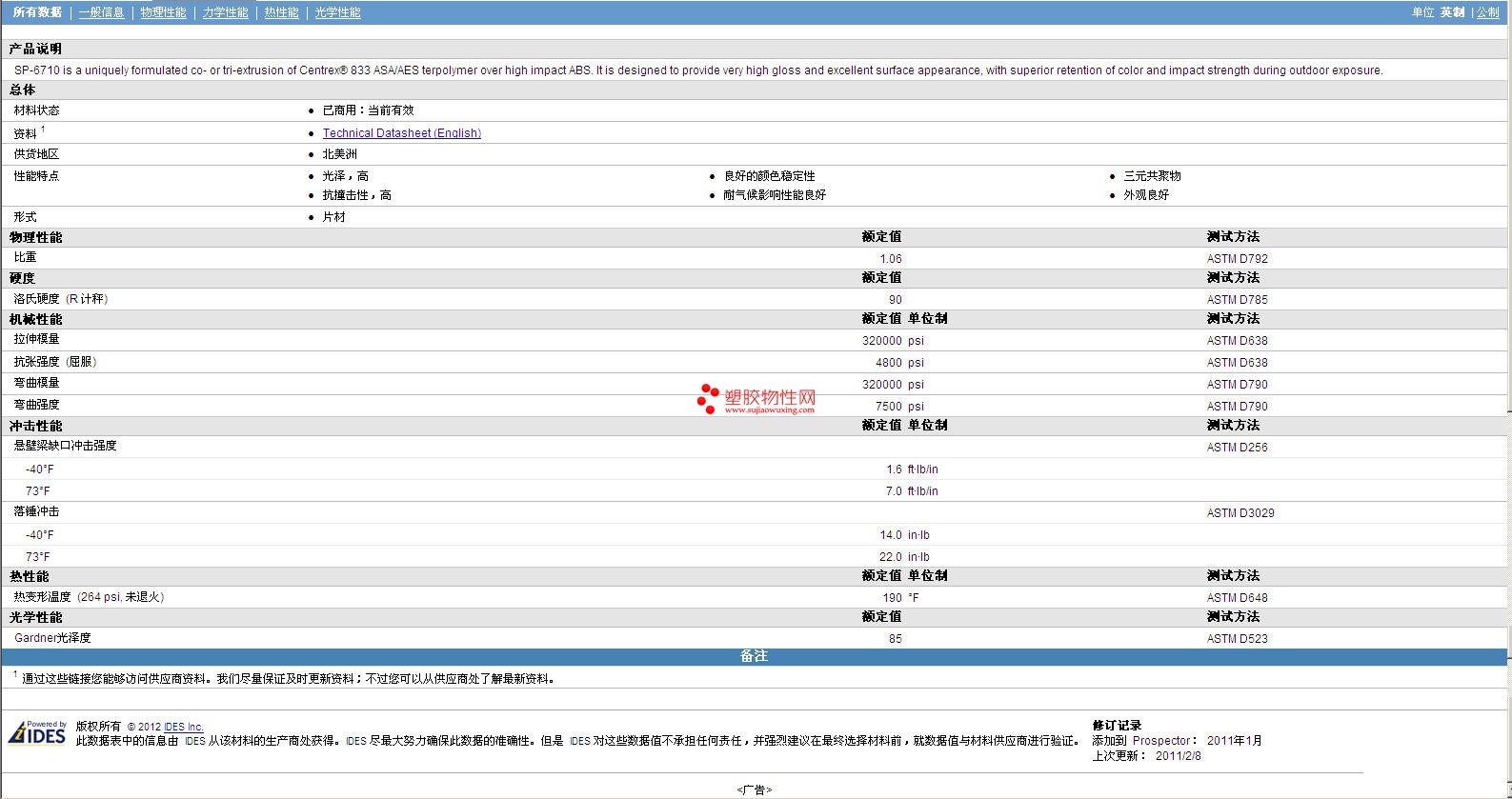Click the 物理性能 section header row
Image resolution: width=1512 pixels, height=799 pixels.
point(754,237)
